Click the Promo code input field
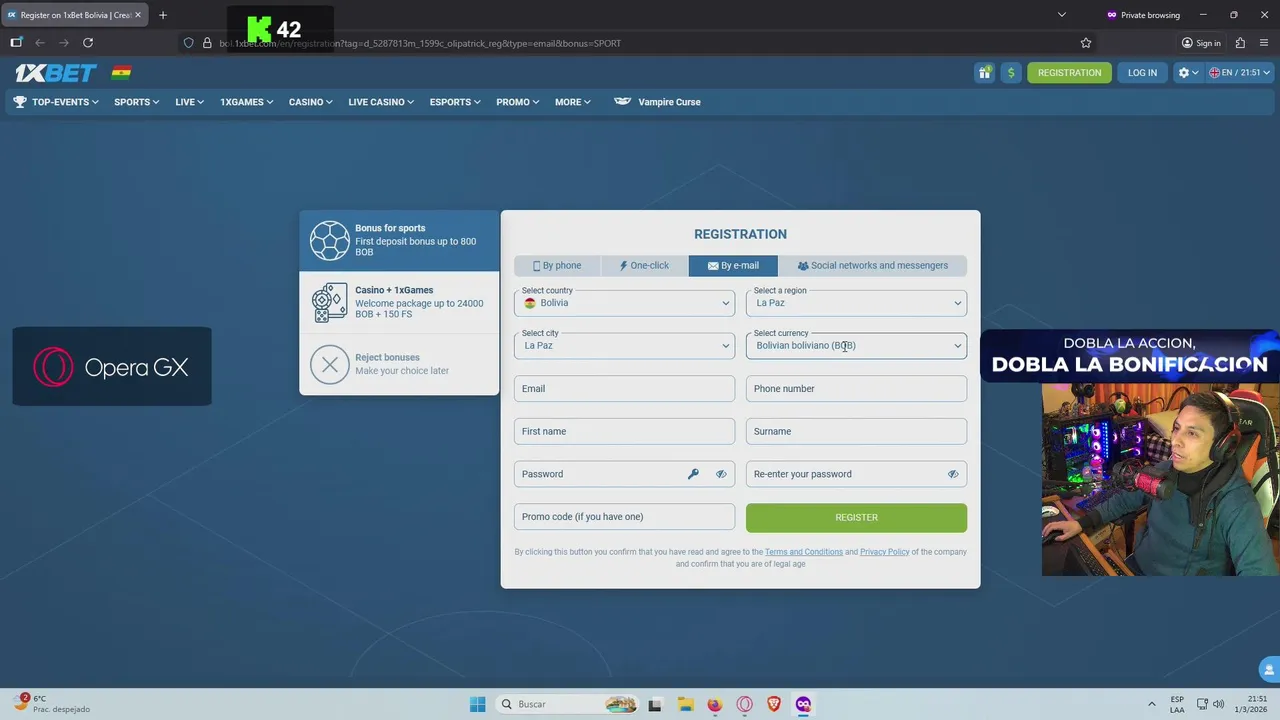Screen dimensions: 1280x720 [624, 517]
